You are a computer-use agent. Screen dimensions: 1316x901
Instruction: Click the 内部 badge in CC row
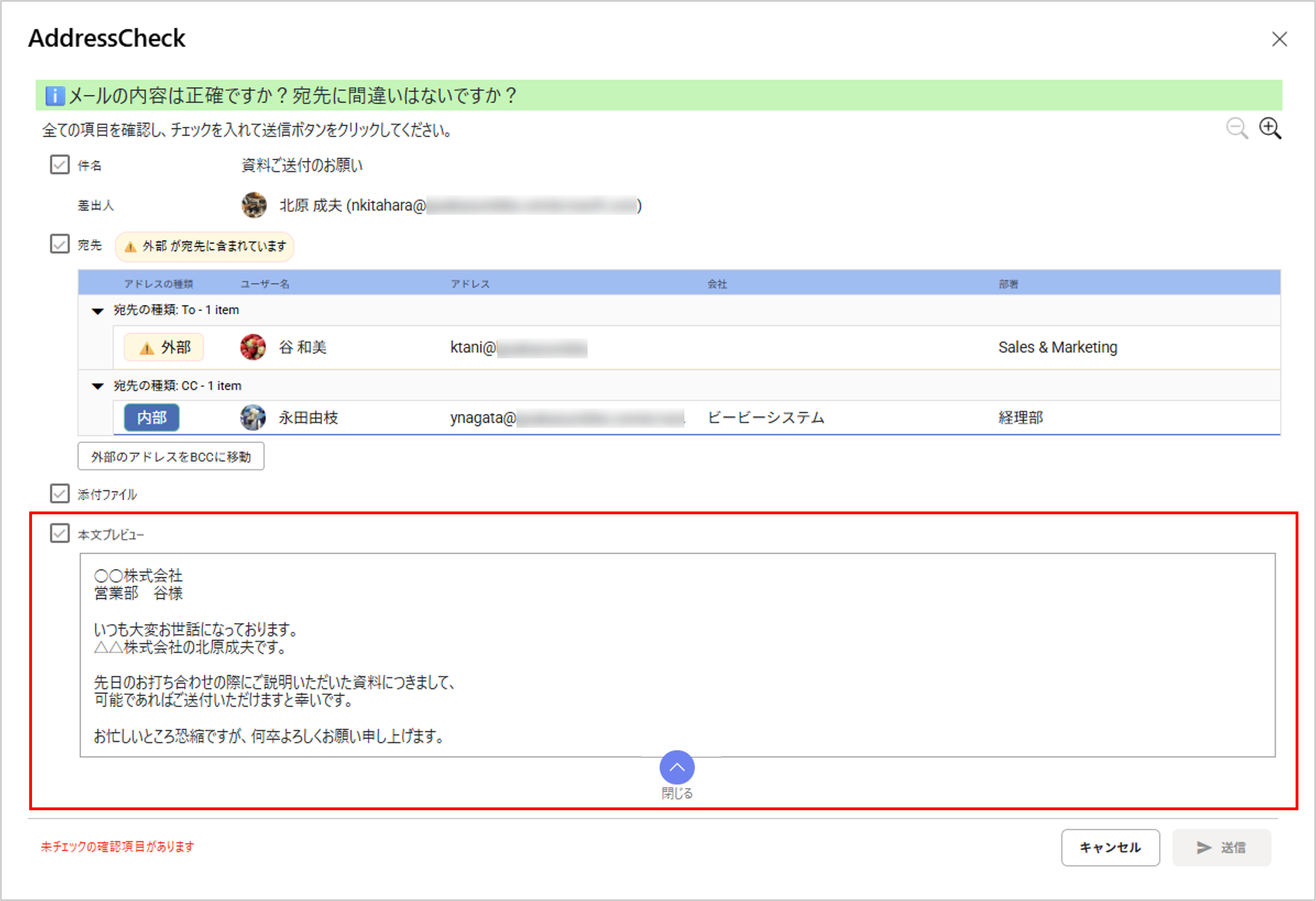pyautogui.click(x=152, y=418)
